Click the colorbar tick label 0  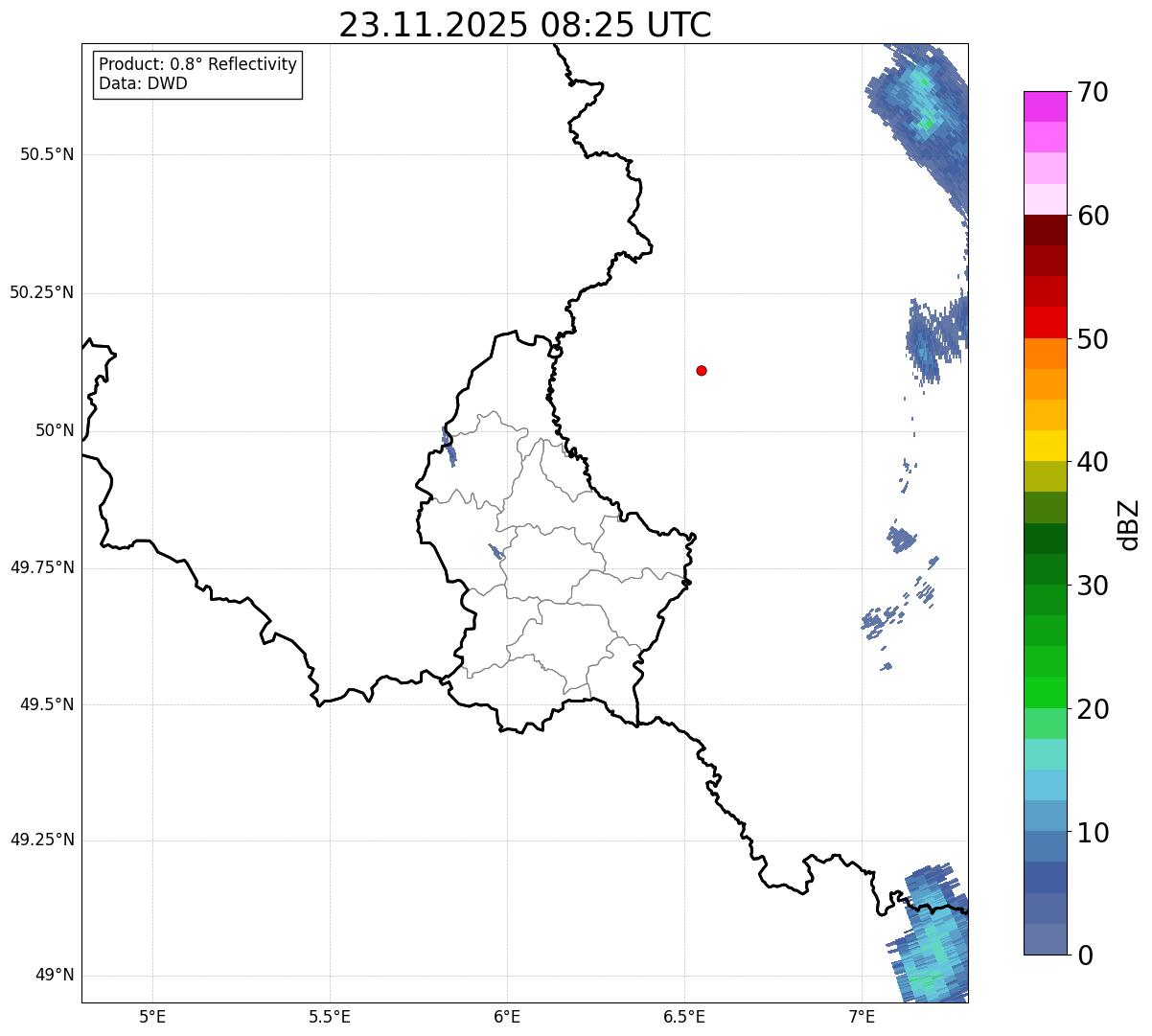click(1085, 955)
